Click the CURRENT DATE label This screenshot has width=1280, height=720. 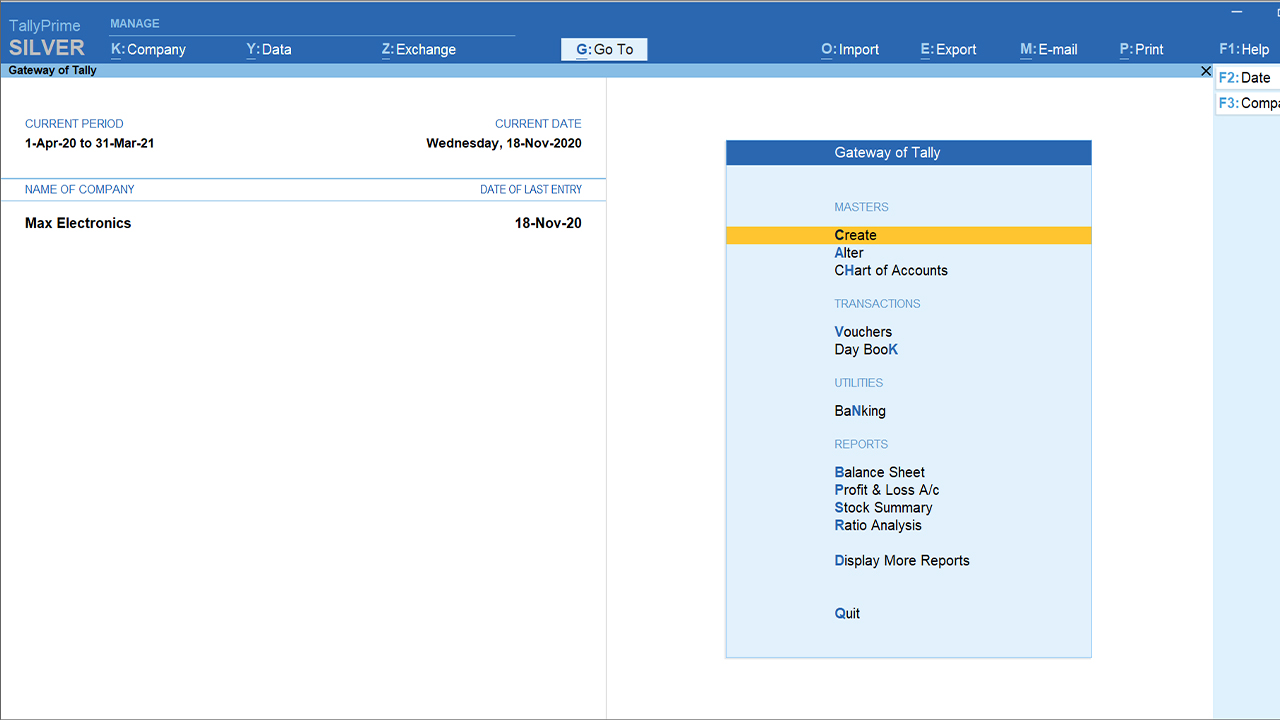pyautogui.click(x=538, y=124)
